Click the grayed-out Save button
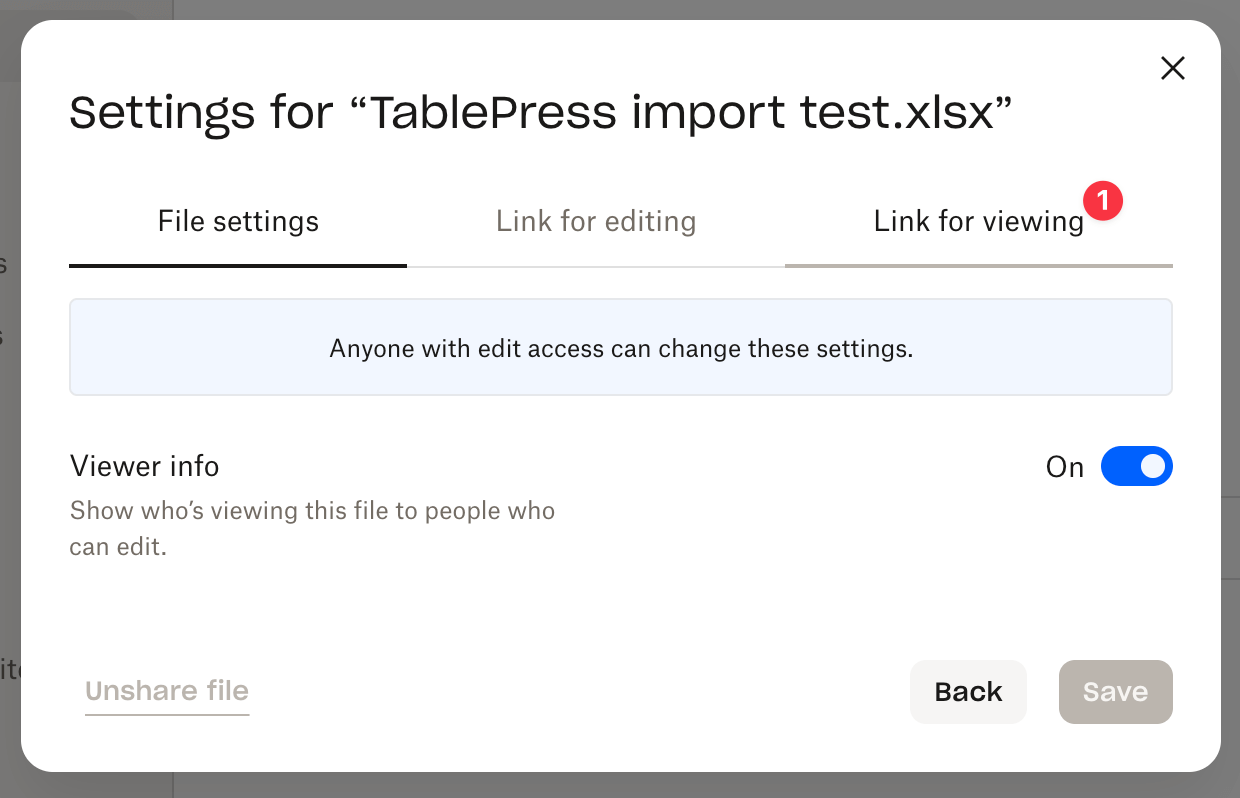 click(x=1115, y=691)
